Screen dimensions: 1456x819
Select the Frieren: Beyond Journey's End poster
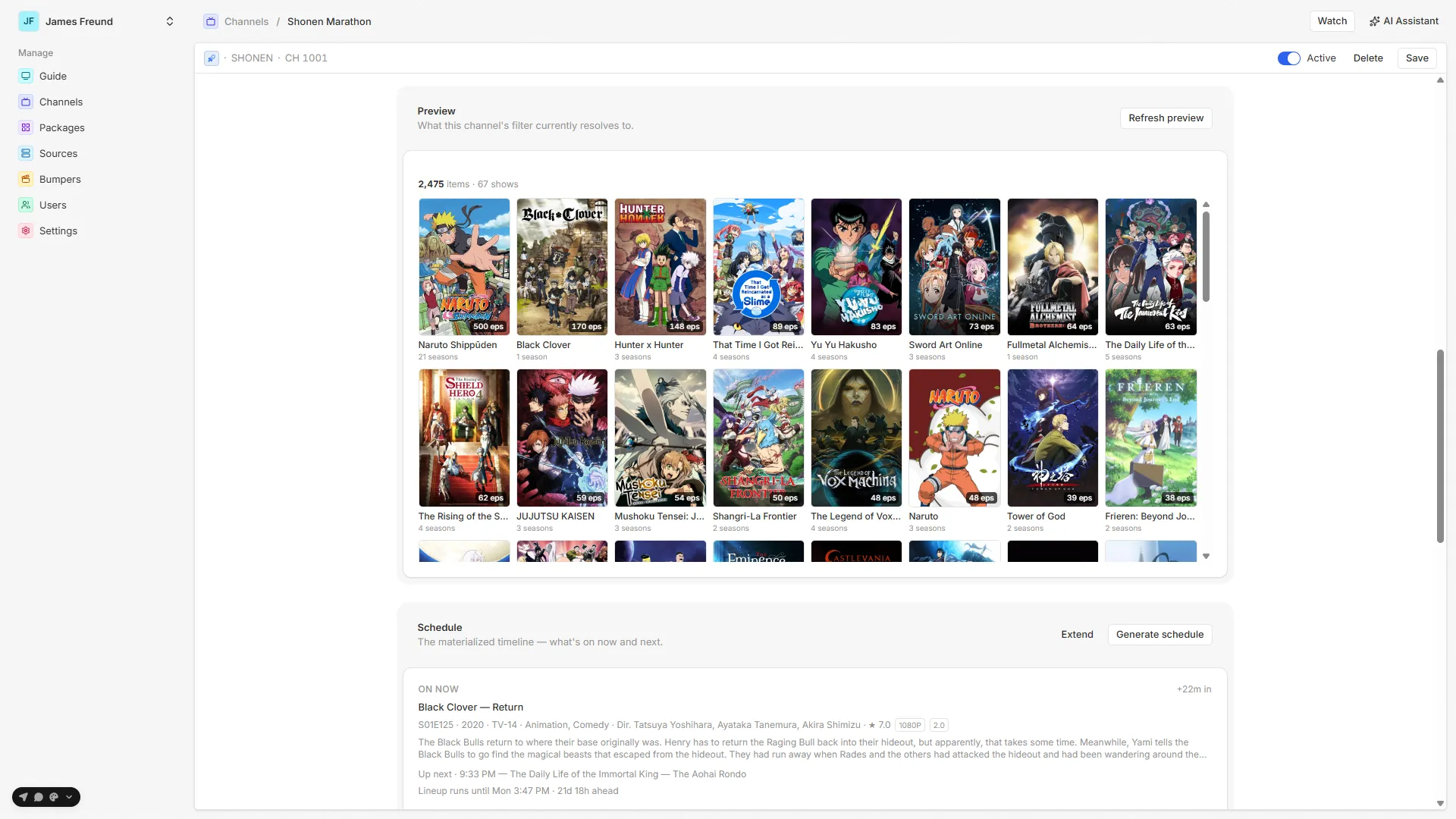pos(1150,438)
